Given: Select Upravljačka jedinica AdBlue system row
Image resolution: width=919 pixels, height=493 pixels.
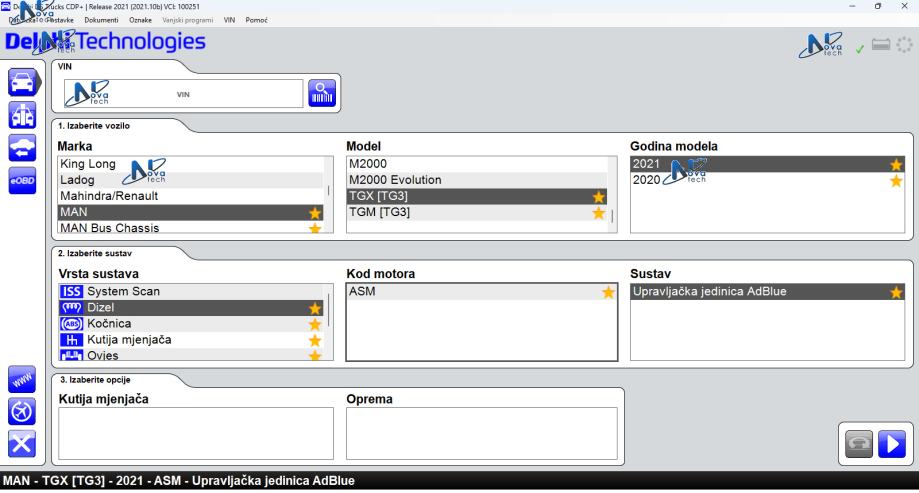Looking at the screenshot, I should (x=767, y=291).
